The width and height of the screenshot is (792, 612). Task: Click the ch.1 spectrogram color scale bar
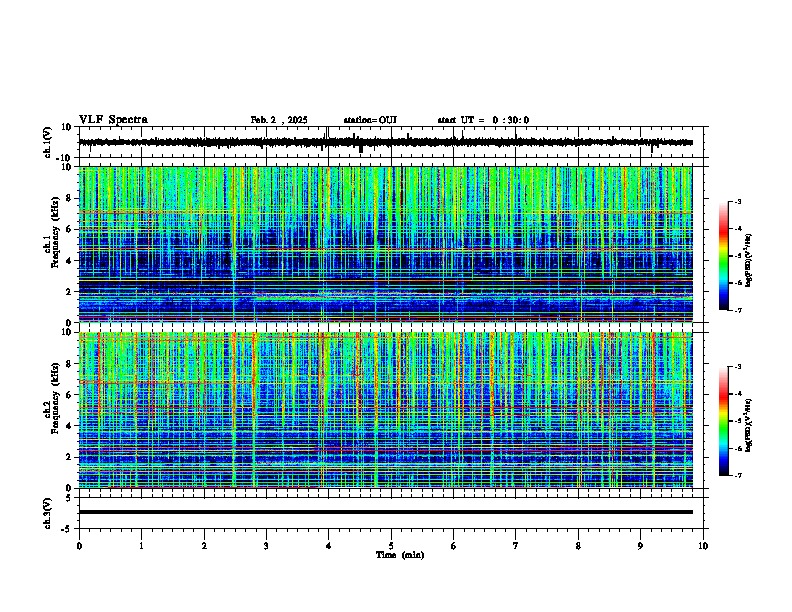tap(724, 256)
